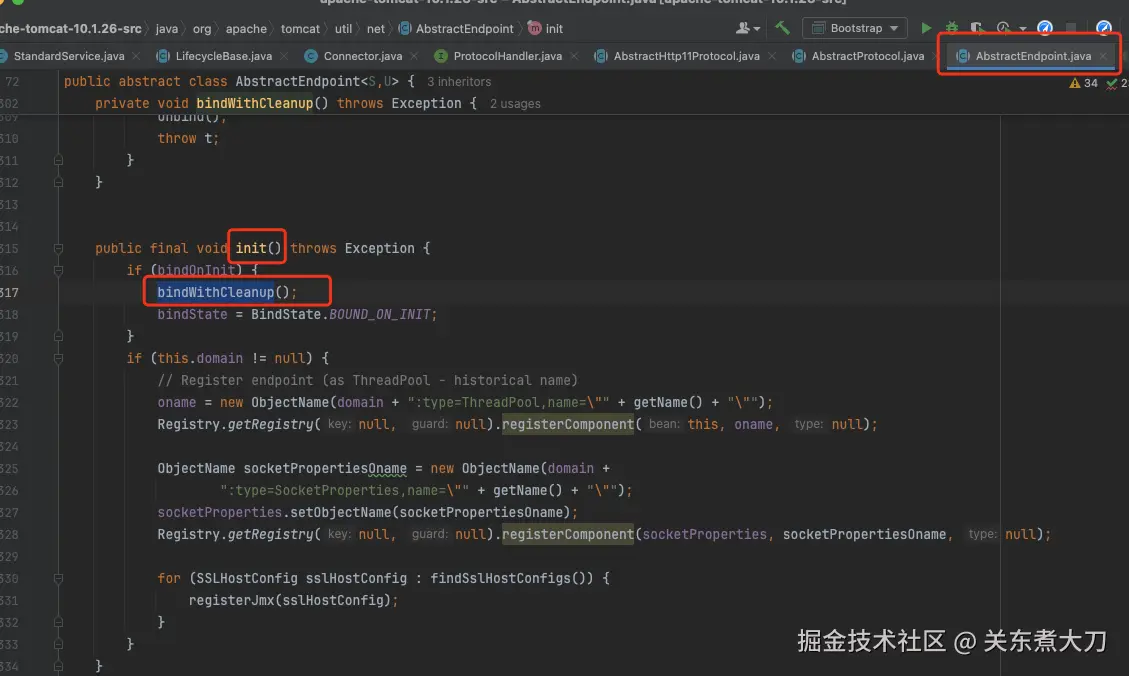Click the 'org' breadcrumb segment
1129x676 pixels.
[202, 29]
